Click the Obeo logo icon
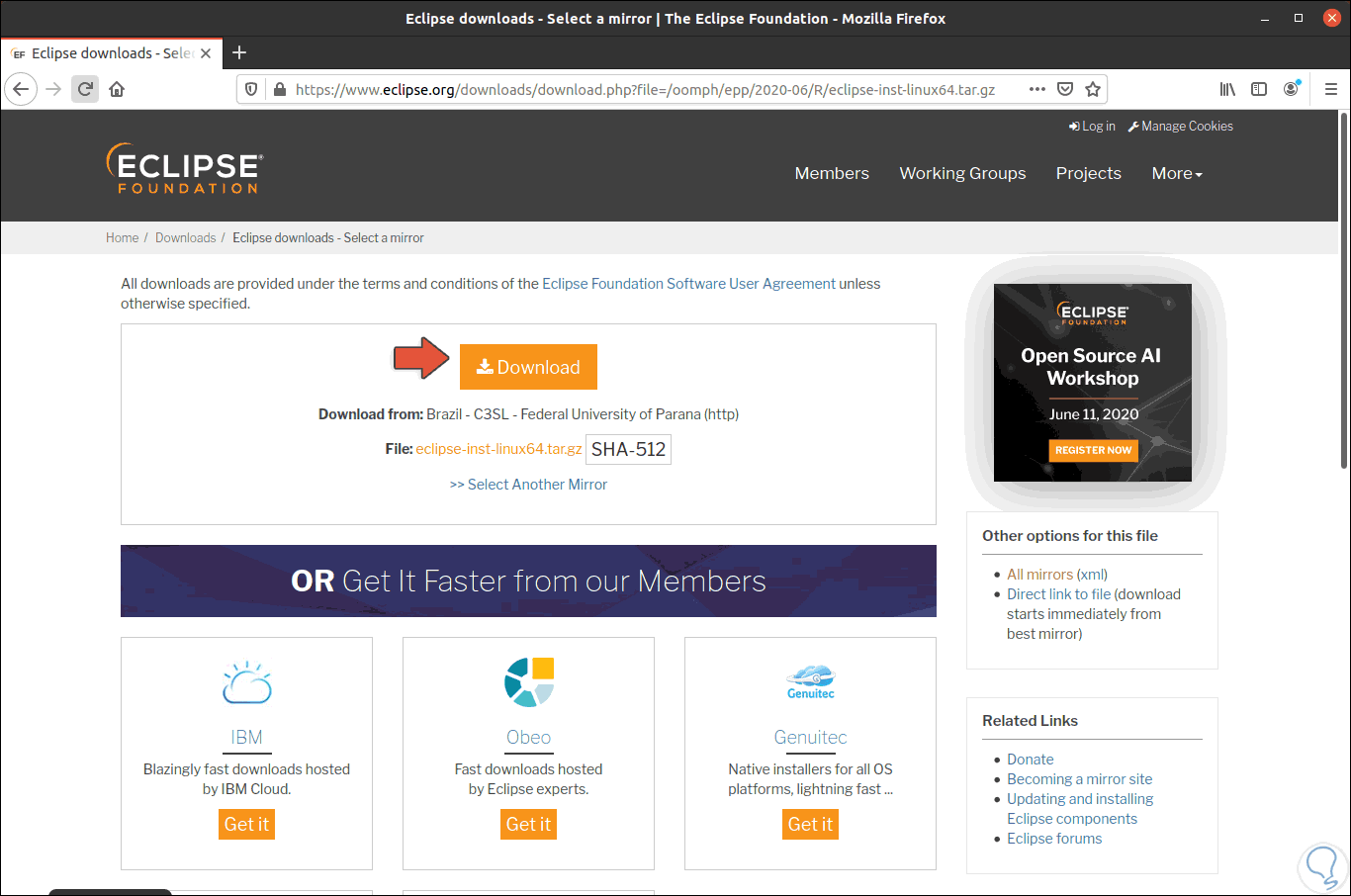 [529, 681]
